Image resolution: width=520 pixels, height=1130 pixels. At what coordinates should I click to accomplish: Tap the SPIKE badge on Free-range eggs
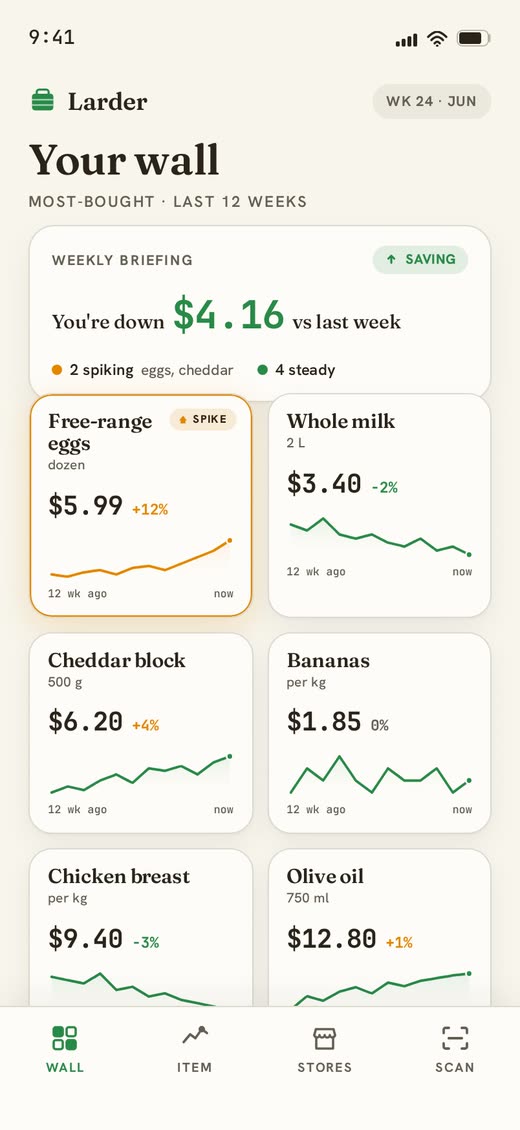coord(203,419)
